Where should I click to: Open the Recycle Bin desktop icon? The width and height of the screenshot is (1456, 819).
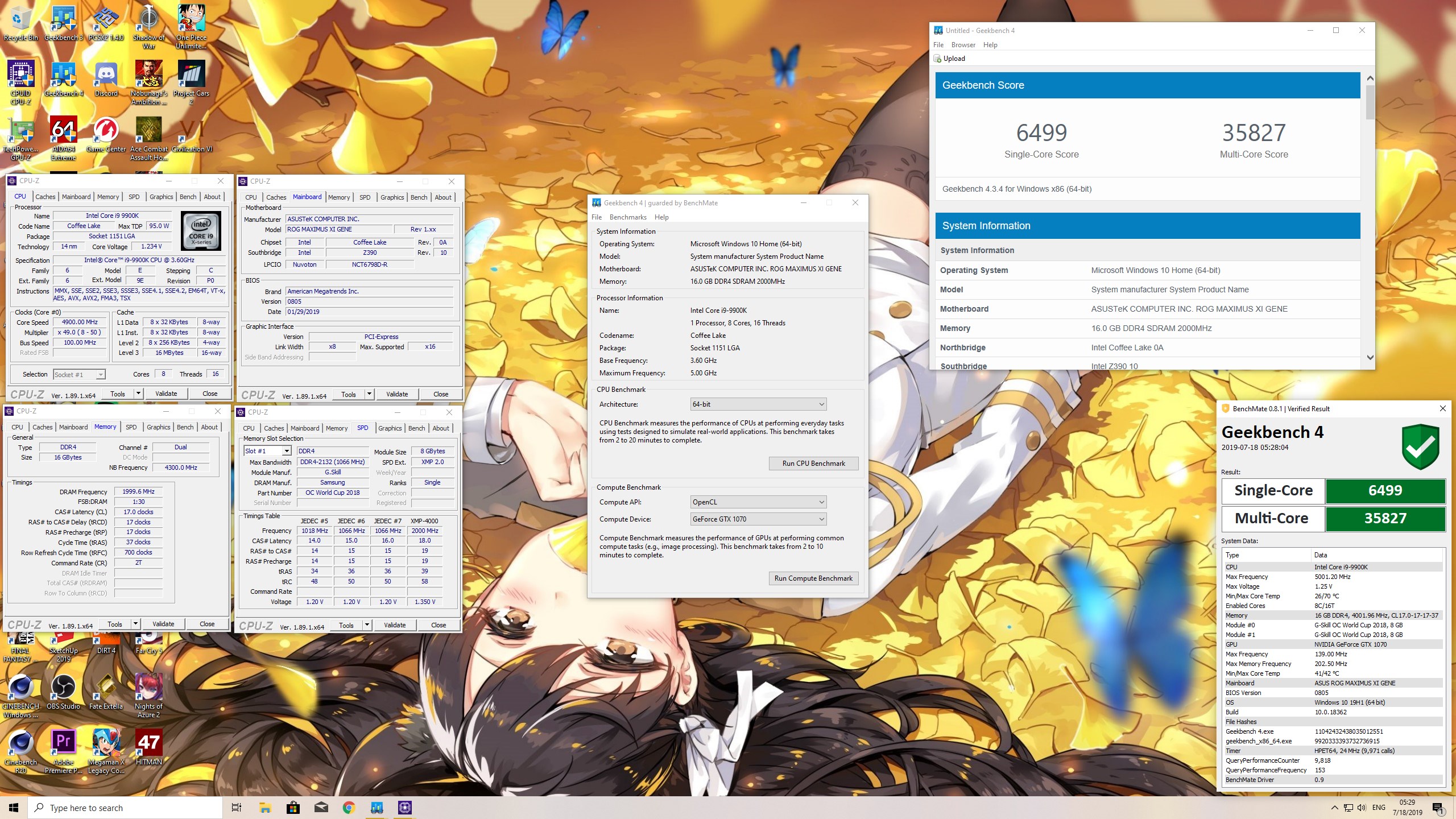point(20,23)
